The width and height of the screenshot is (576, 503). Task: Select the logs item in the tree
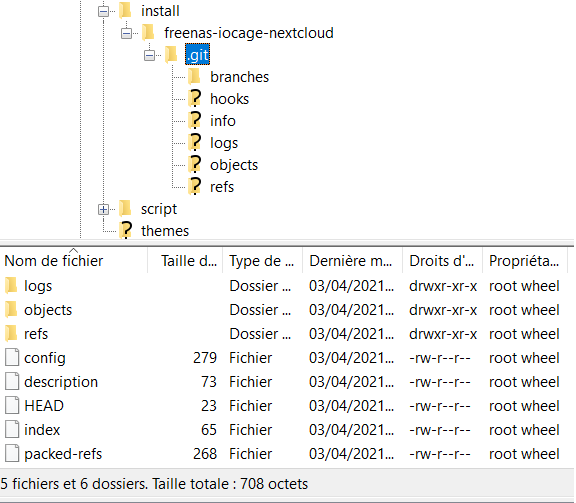click(224, 143)
